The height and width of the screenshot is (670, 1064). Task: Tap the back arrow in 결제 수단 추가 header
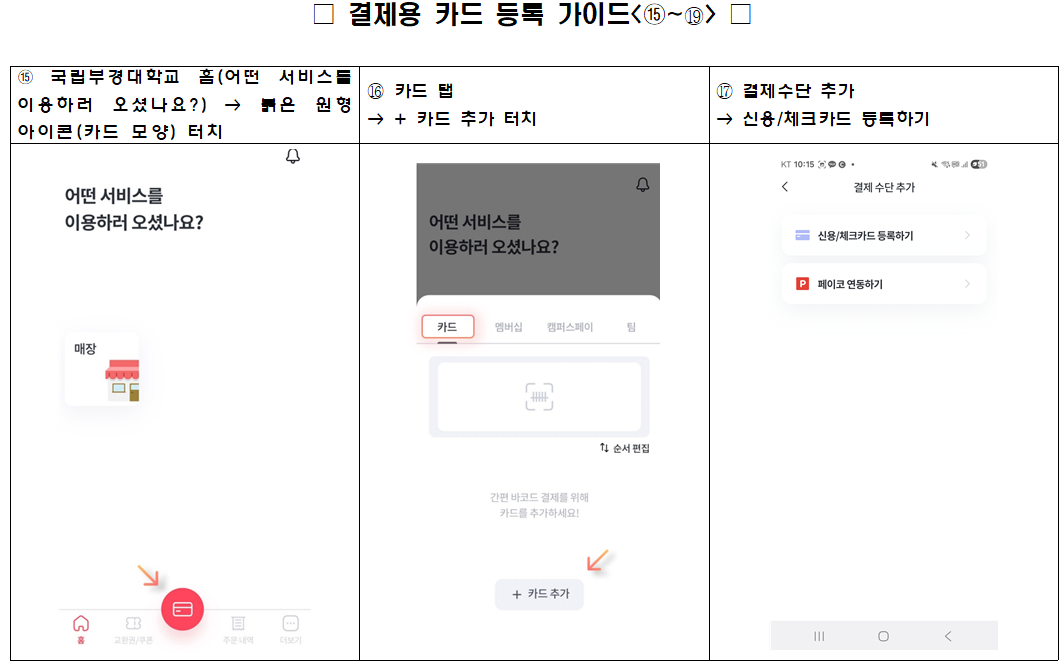[x=785, y=187]
